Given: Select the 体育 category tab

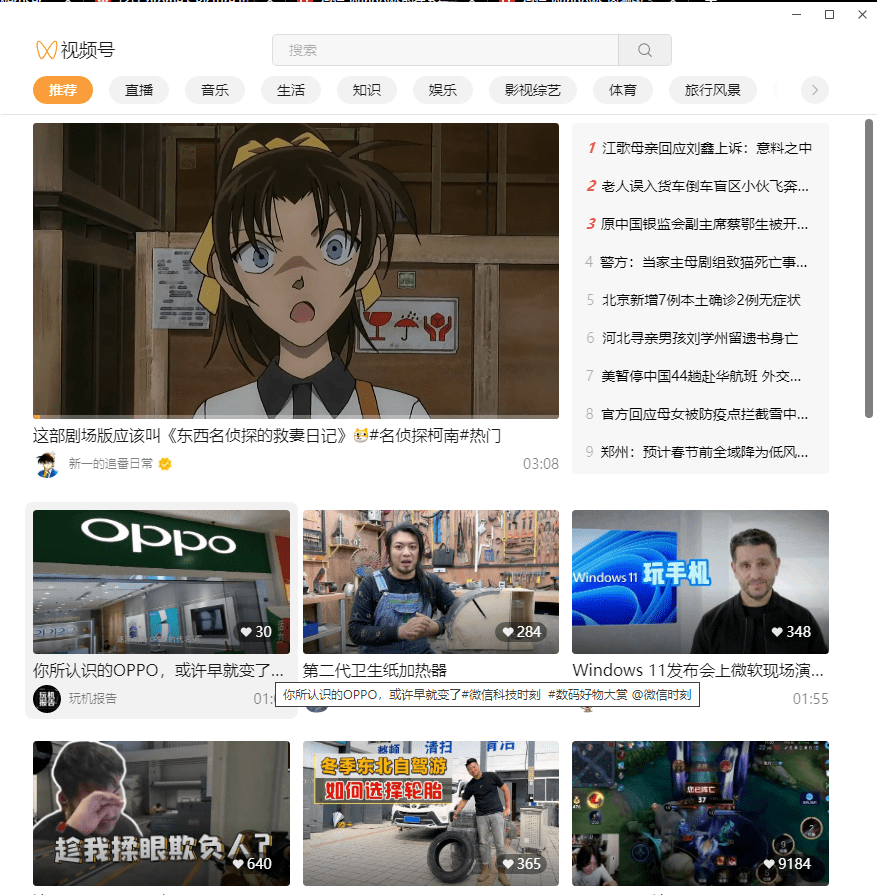Looking at the screenshot, I should pos(622,90).
